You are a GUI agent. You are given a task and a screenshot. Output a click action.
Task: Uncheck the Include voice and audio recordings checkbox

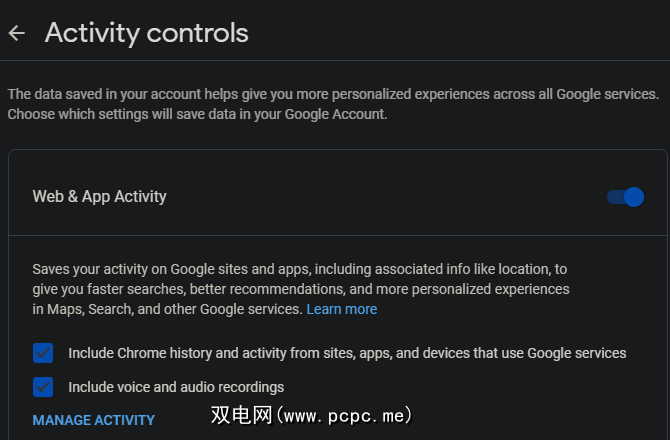click(43, 387)
